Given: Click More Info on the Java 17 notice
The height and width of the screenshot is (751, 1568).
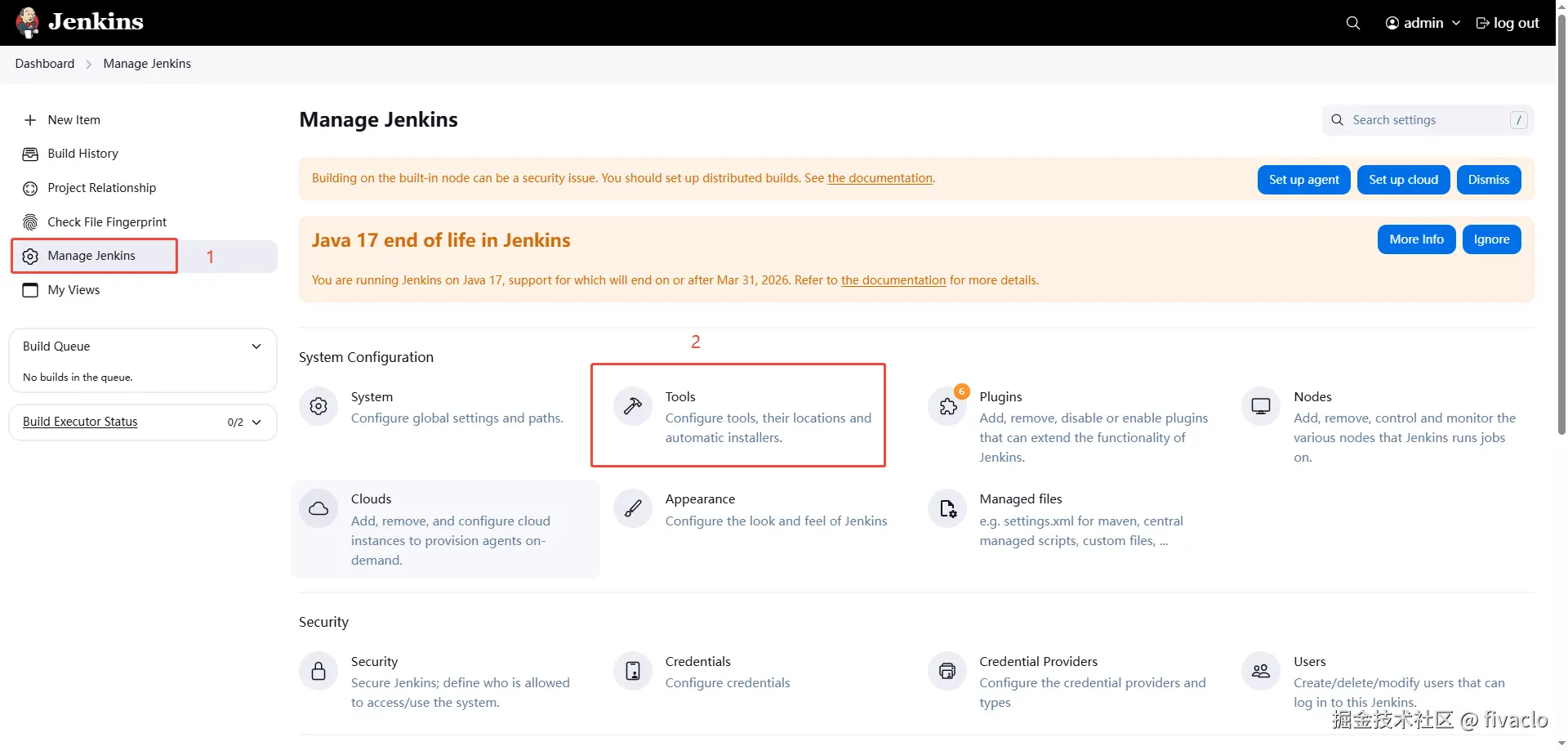Looking at the screenshot, I should (1416, 239).
